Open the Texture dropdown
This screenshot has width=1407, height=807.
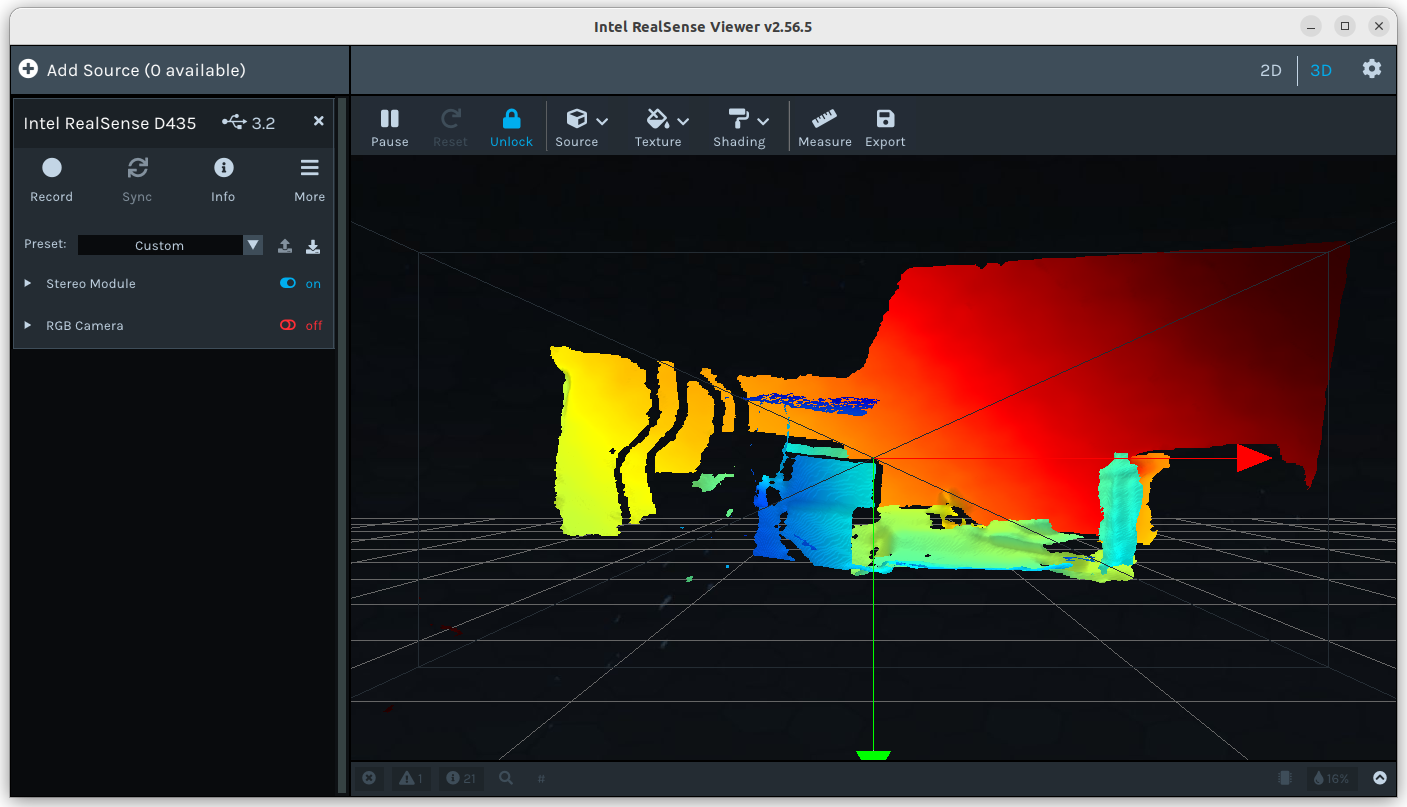click(x=662, y=127)
